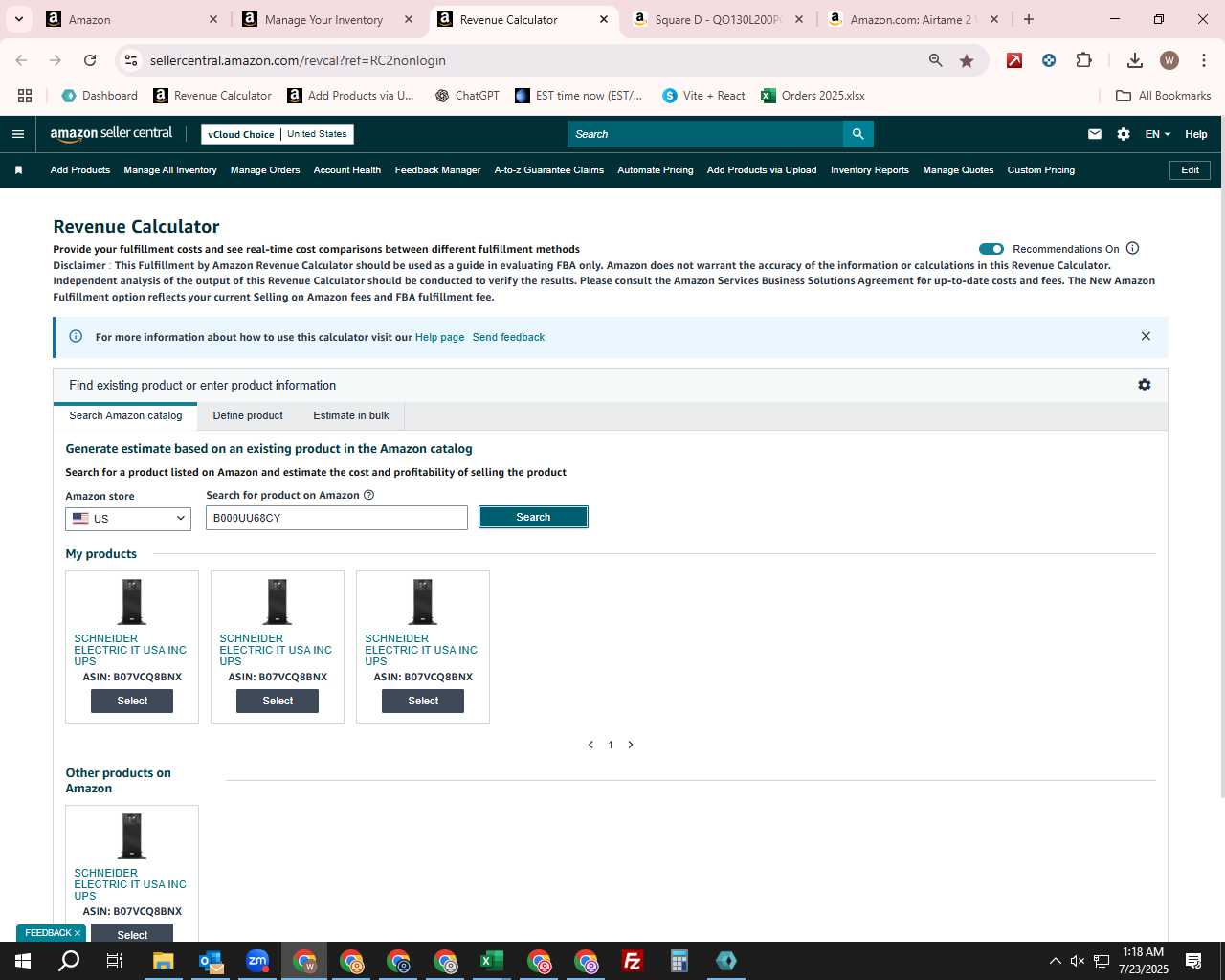The height and width of the screenshot is (980, 1225).
Task: Click the second My products UPS thumbnail
Action: coord(278,602)
